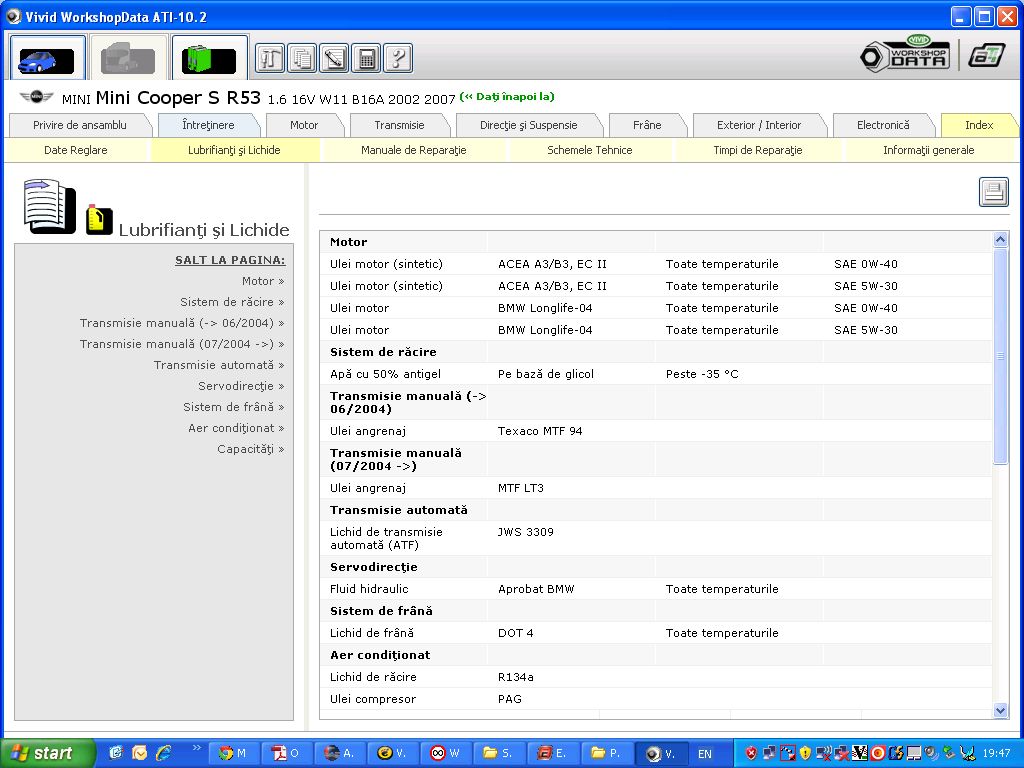Viewport: 1024px width, 768px height.
Task: Click the scroll up arrow of the table
Action: pos(1001,240)
